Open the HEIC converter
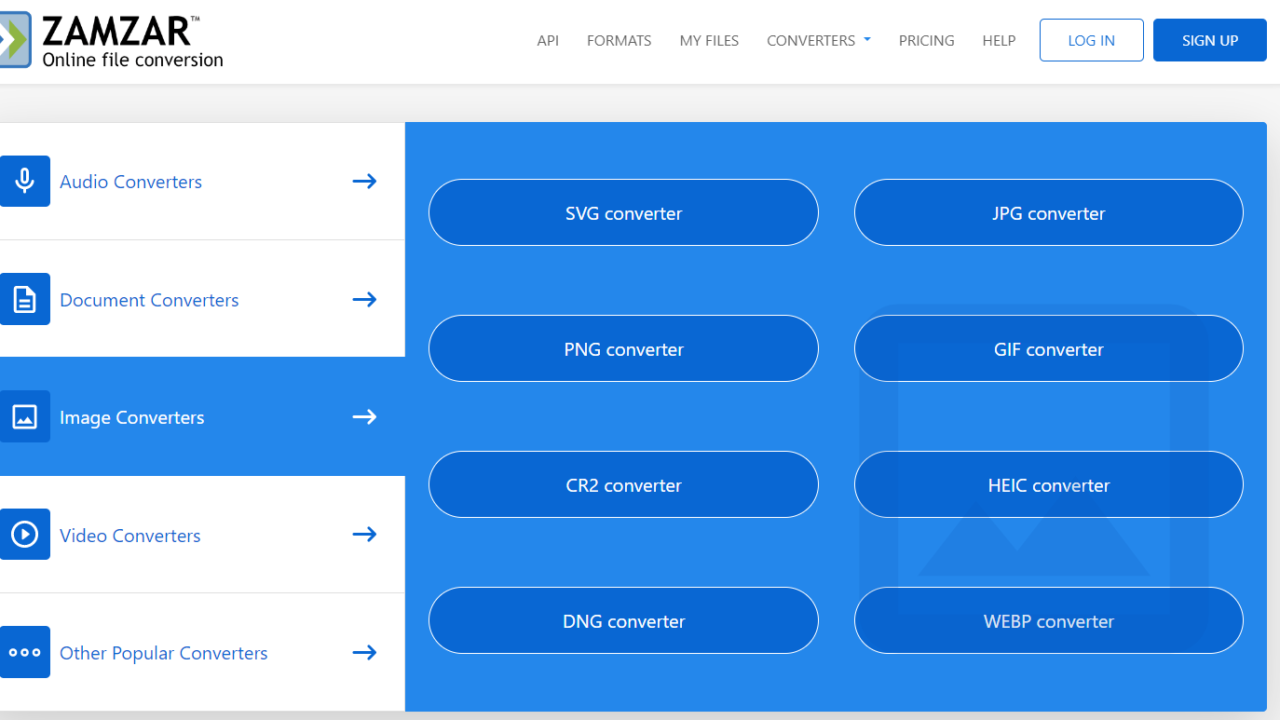Viewport: 1280px width, 720px height. (x=1049, y=484)
